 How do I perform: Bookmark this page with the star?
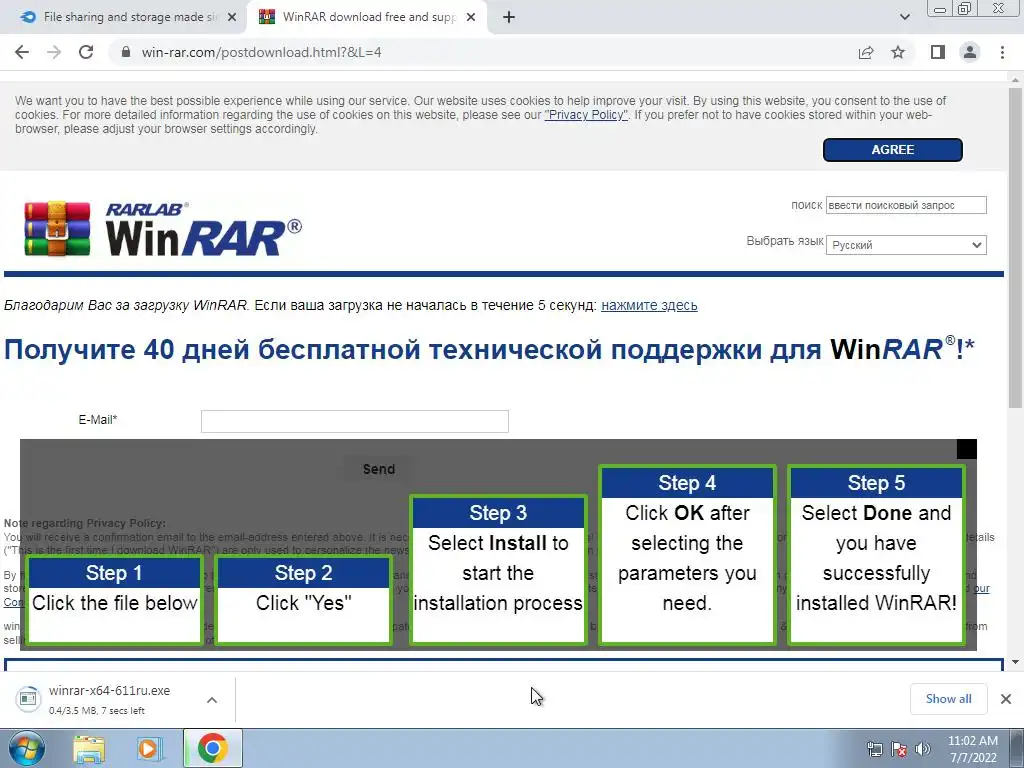898,52
